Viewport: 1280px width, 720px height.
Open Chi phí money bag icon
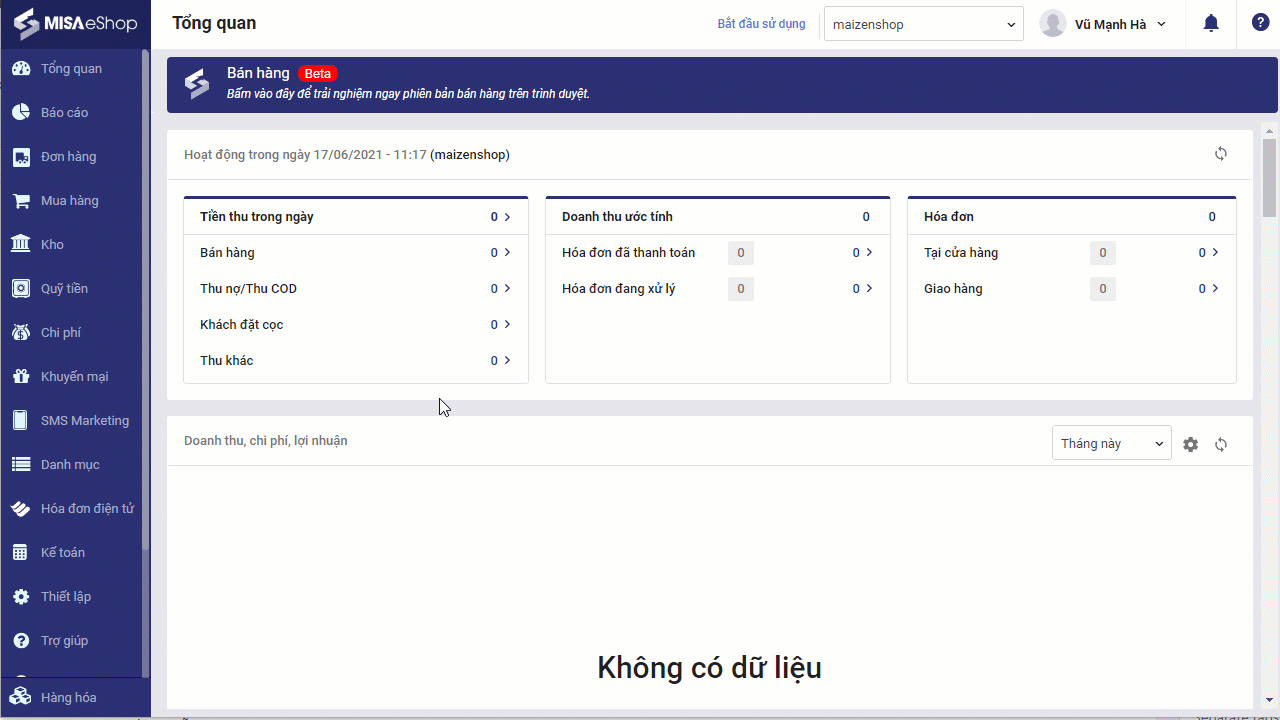click(x=21, y=333)
